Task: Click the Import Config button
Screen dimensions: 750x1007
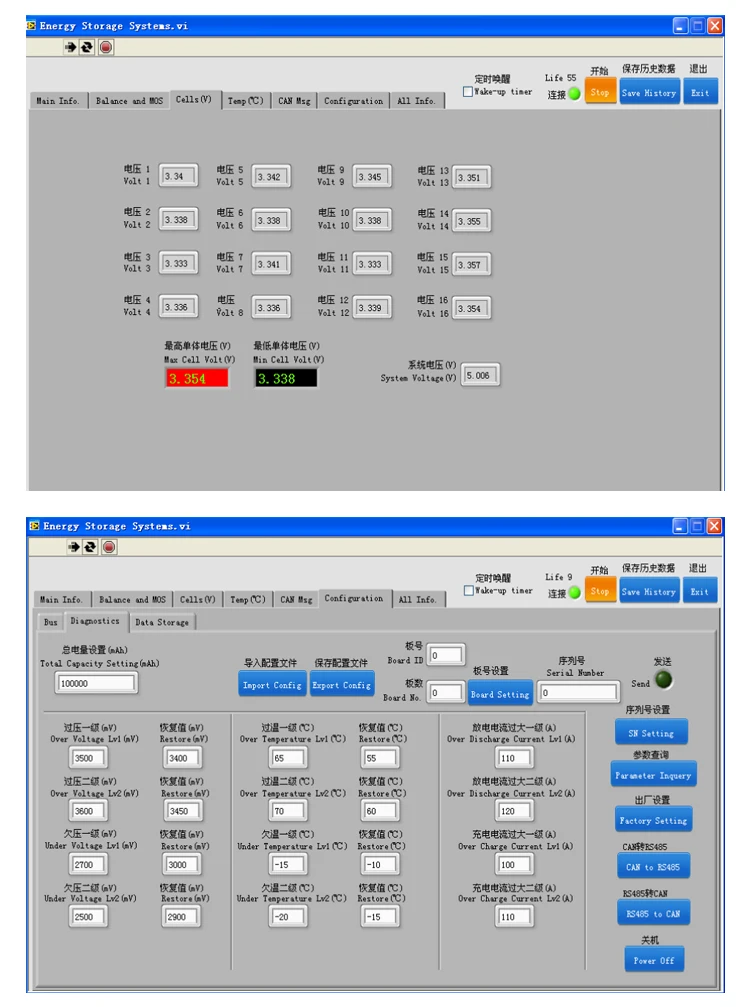Action: point(272,685)
